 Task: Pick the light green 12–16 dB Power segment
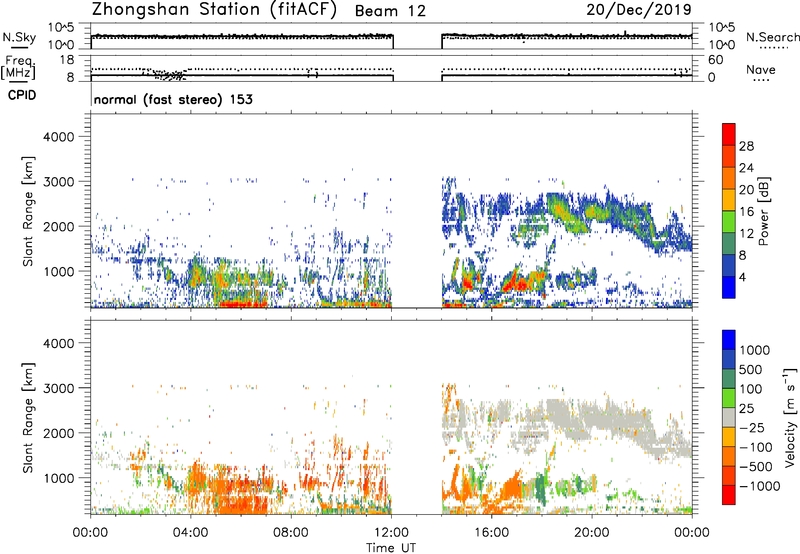click(x=729, y=222)
